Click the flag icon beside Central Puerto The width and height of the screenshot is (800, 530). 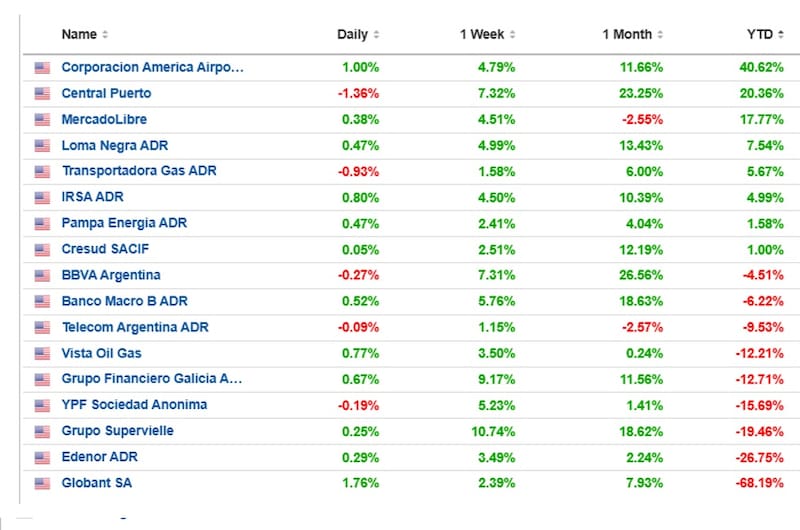click(x=42, y=94)
